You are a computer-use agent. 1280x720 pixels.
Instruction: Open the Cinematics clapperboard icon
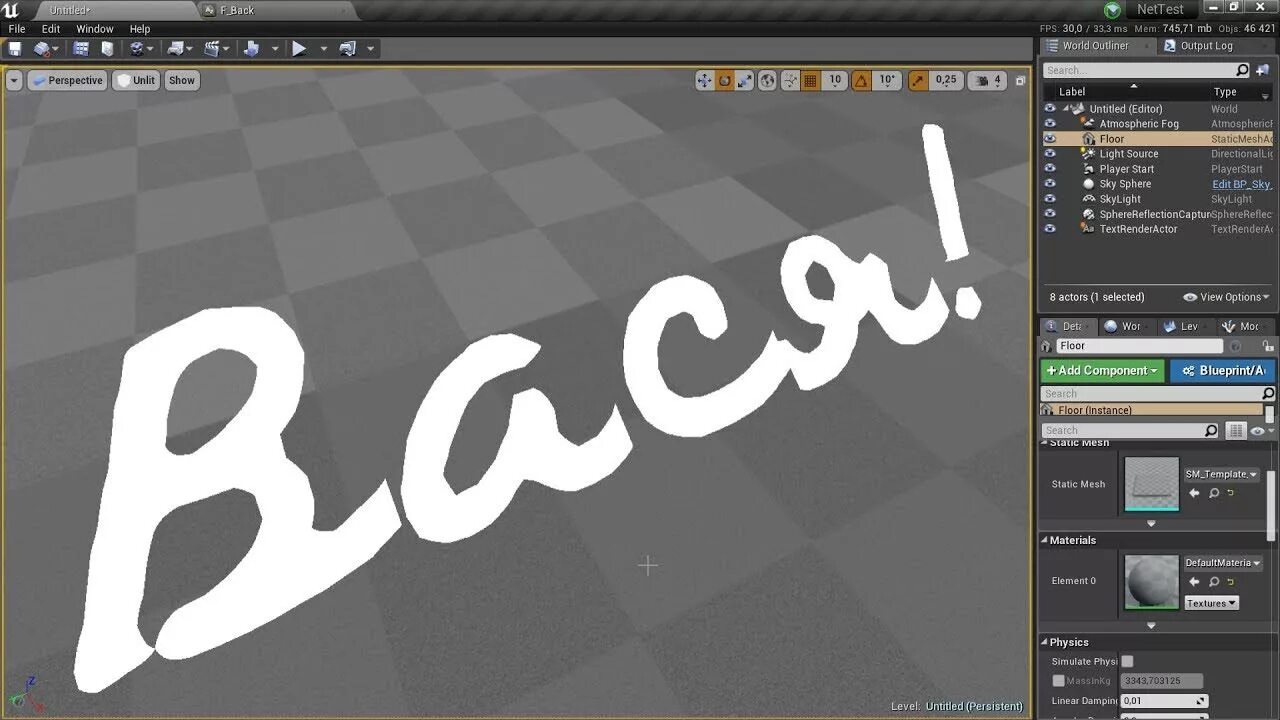coord(212,48)
